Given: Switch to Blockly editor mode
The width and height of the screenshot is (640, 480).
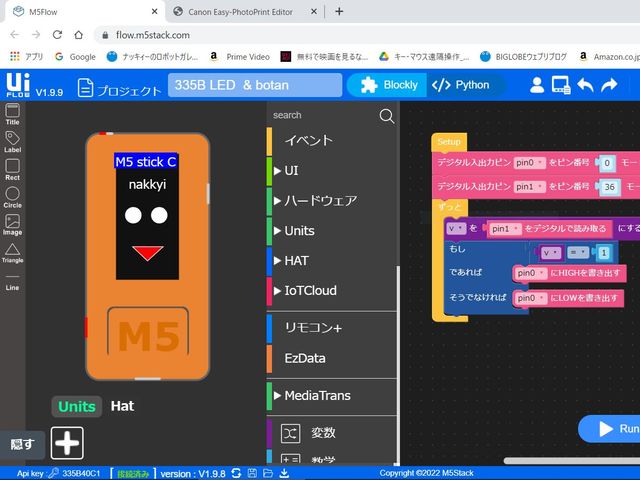Looking at the screenshot, I should tap(387, 85).
